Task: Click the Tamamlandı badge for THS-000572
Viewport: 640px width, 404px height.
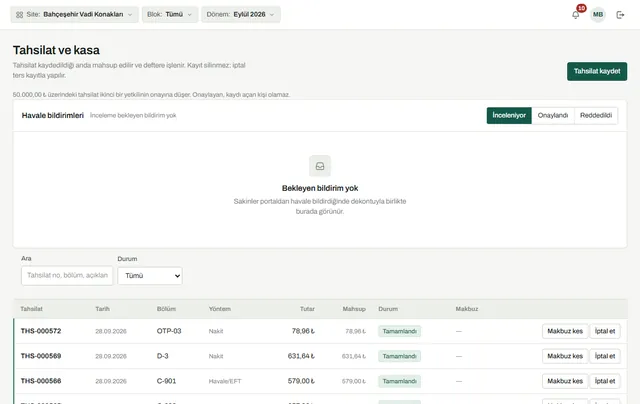Action: tap(399, 331)
